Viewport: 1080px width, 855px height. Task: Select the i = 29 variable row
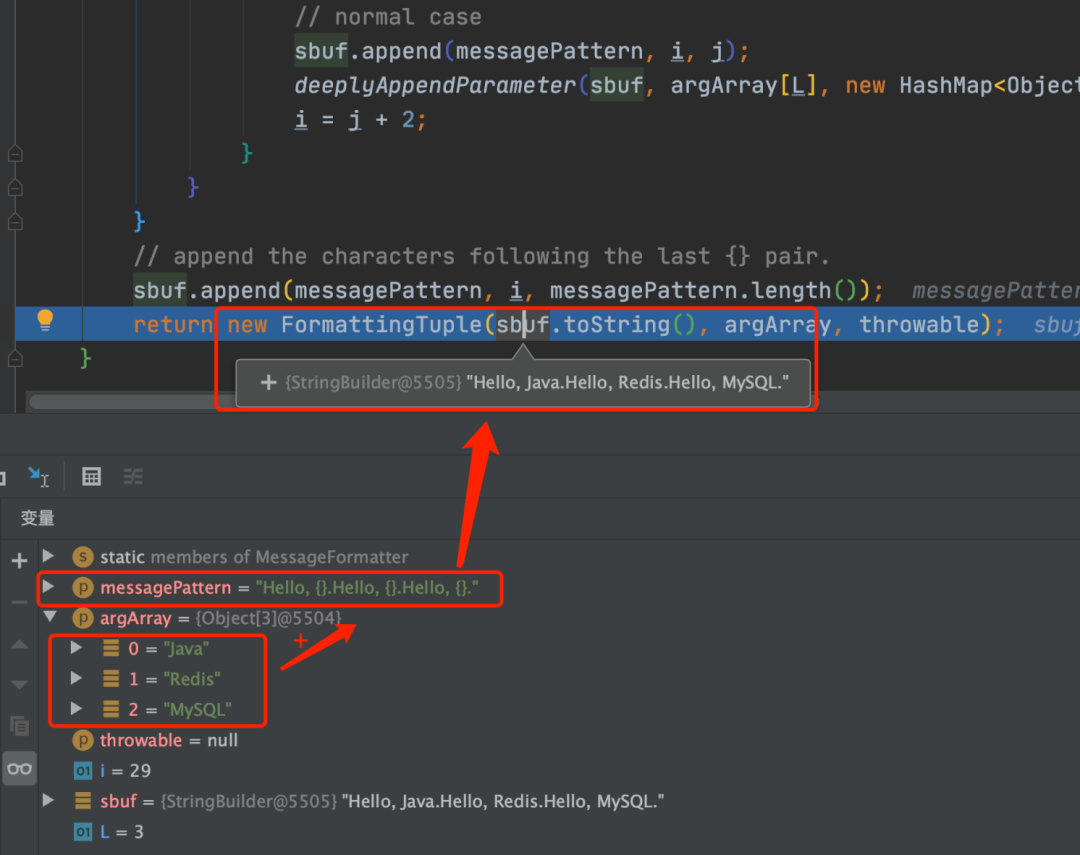click(x=125, y=771)
